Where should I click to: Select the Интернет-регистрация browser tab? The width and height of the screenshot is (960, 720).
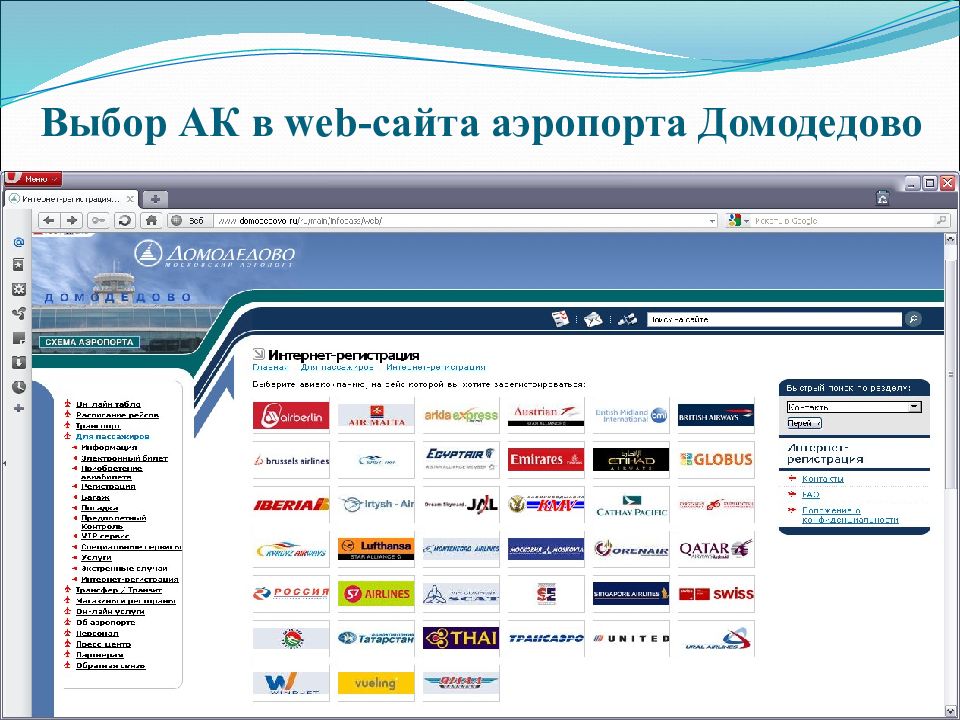tap(72, 200)
